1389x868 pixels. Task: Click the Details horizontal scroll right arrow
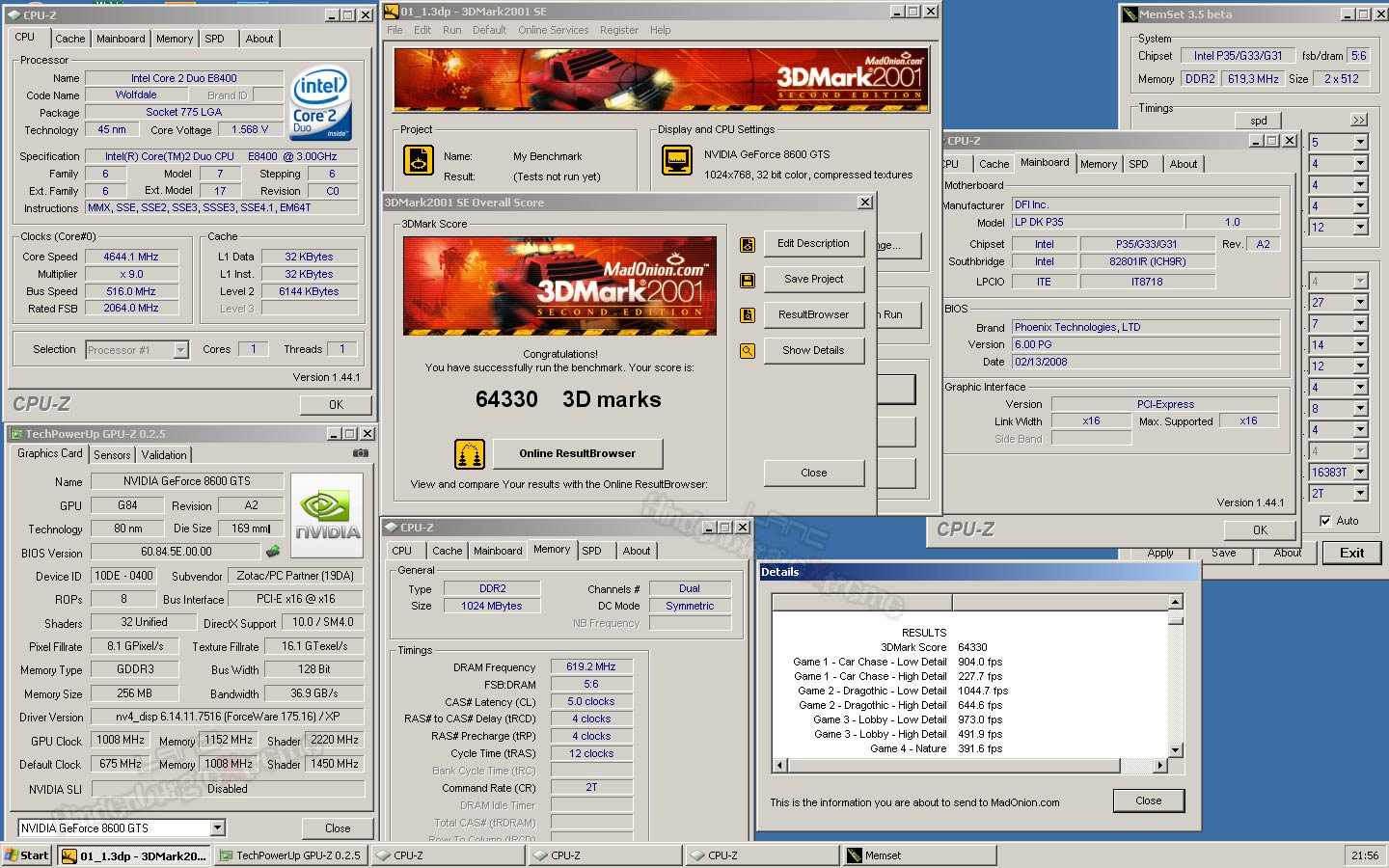point(1159,766)
